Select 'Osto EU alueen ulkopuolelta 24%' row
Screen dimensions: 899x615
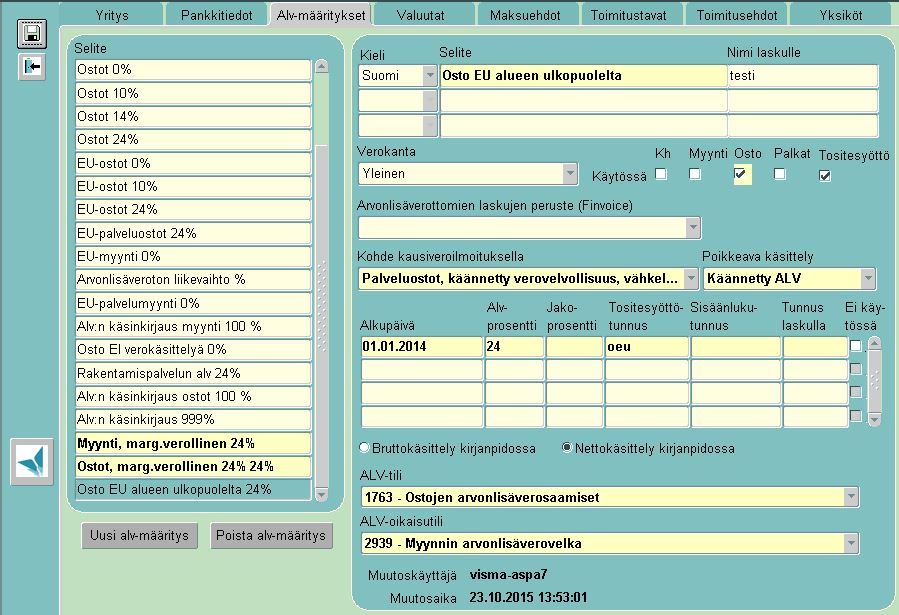click(193, 489)
